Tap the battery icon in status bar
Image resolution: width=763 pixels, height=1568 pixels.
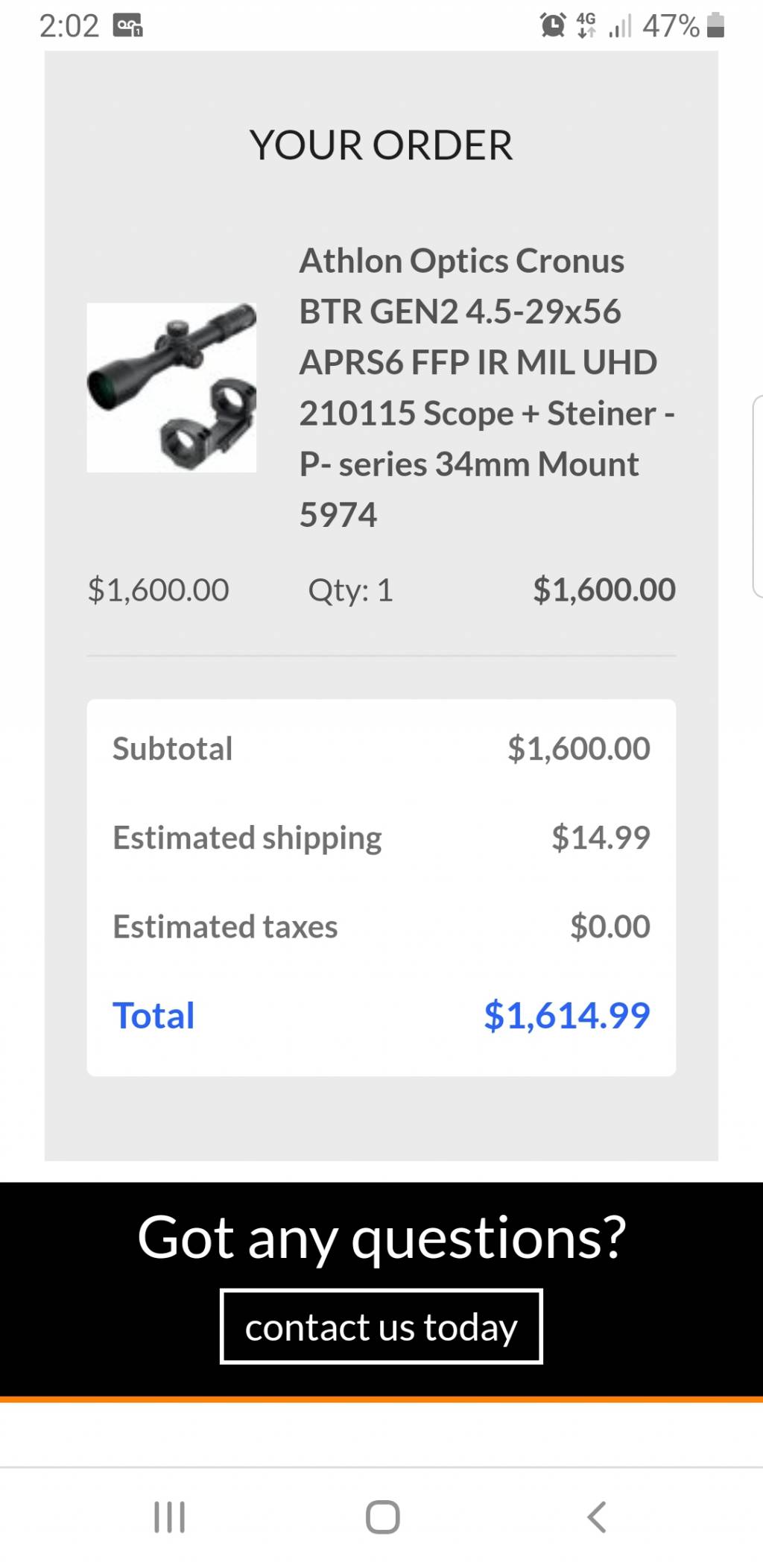(x=715, y=25)
